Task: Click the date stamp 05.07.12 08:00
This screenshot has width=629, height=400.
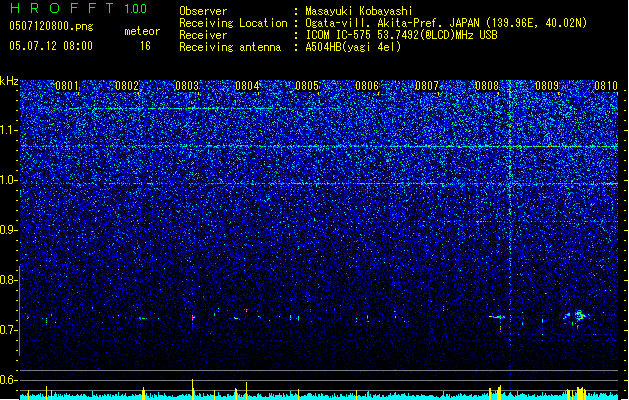Action: pos(51,46)
